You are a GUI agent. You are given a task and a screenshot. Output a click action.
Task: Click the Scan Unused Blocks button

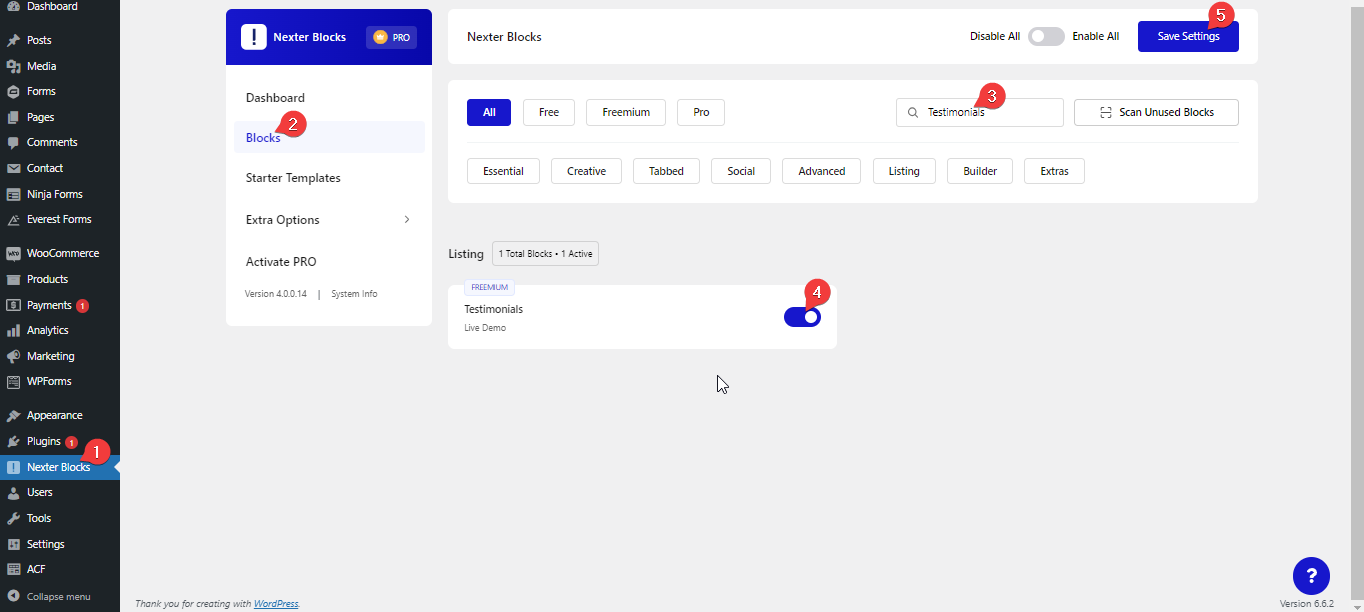[x=1156, y=113]
